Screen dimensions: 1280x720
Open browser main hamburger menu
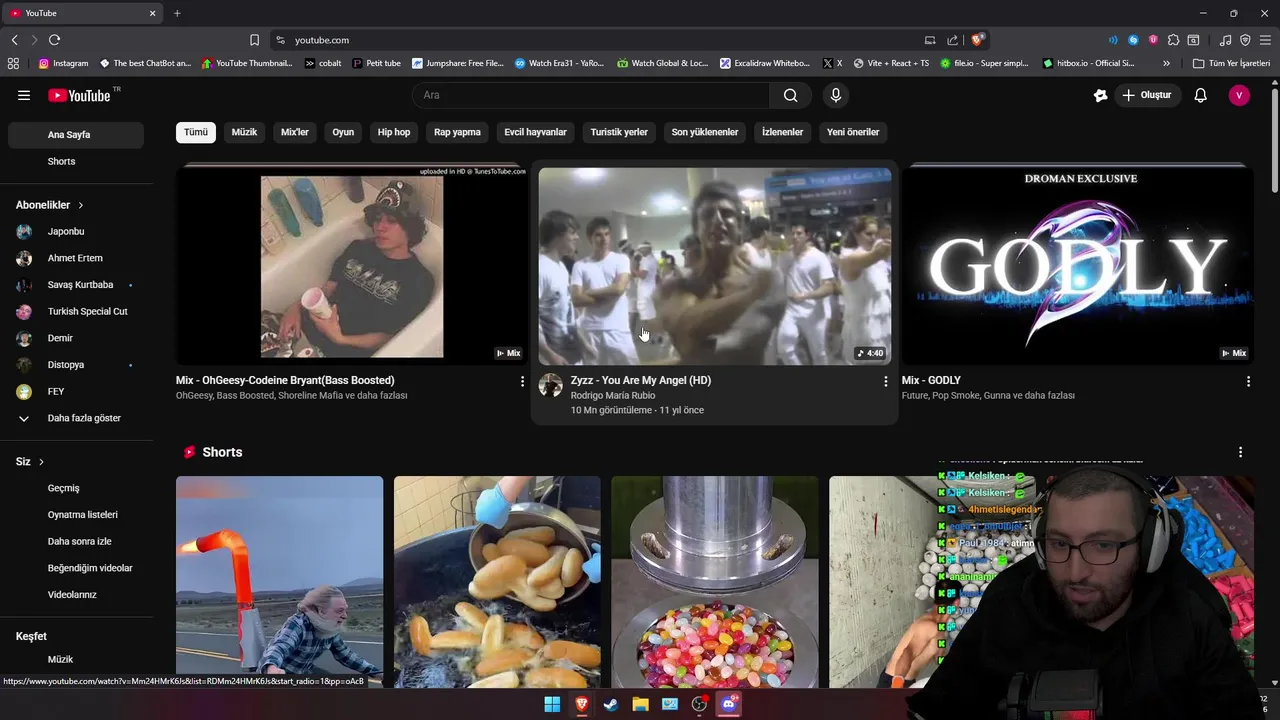pyautogui.click(x=1265, y=40)
